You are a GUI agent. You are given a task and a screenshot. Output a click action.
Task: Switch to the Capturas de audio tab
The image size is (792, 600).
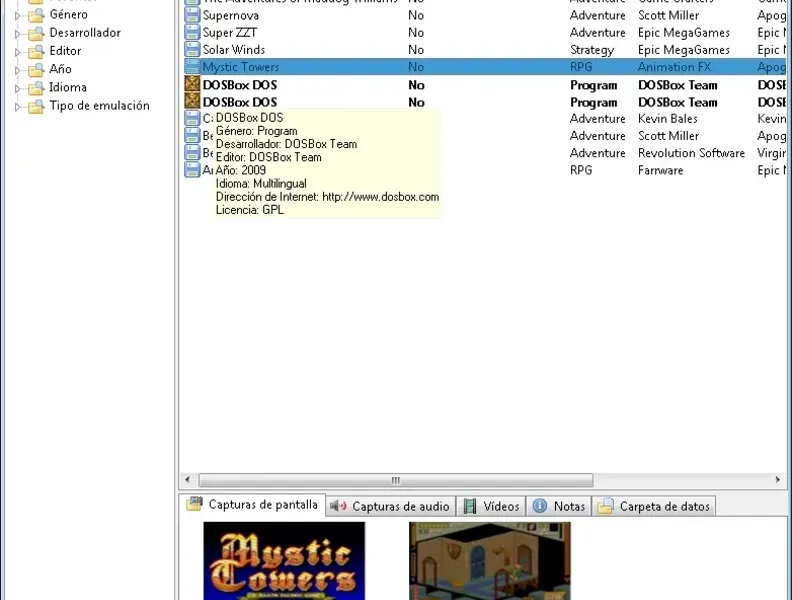[x=390, y=506]
